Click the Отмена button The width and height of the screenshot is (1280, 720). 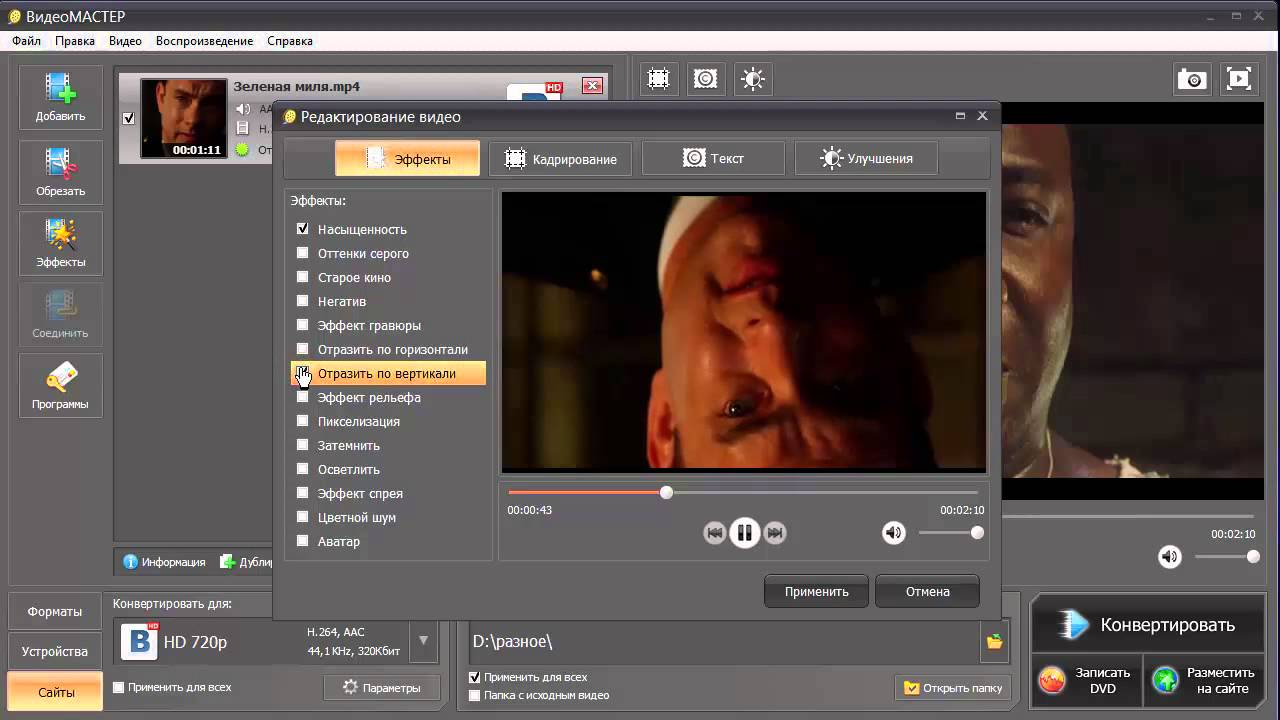pos(928,591)
